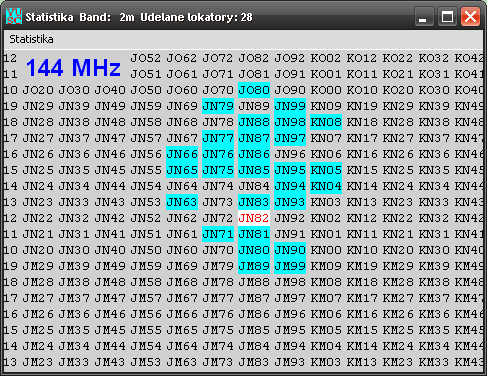Select highlighted JO80 locator cell
This screenshot has height=376, width=487.
pyautogui.click(x=254, y=90)
